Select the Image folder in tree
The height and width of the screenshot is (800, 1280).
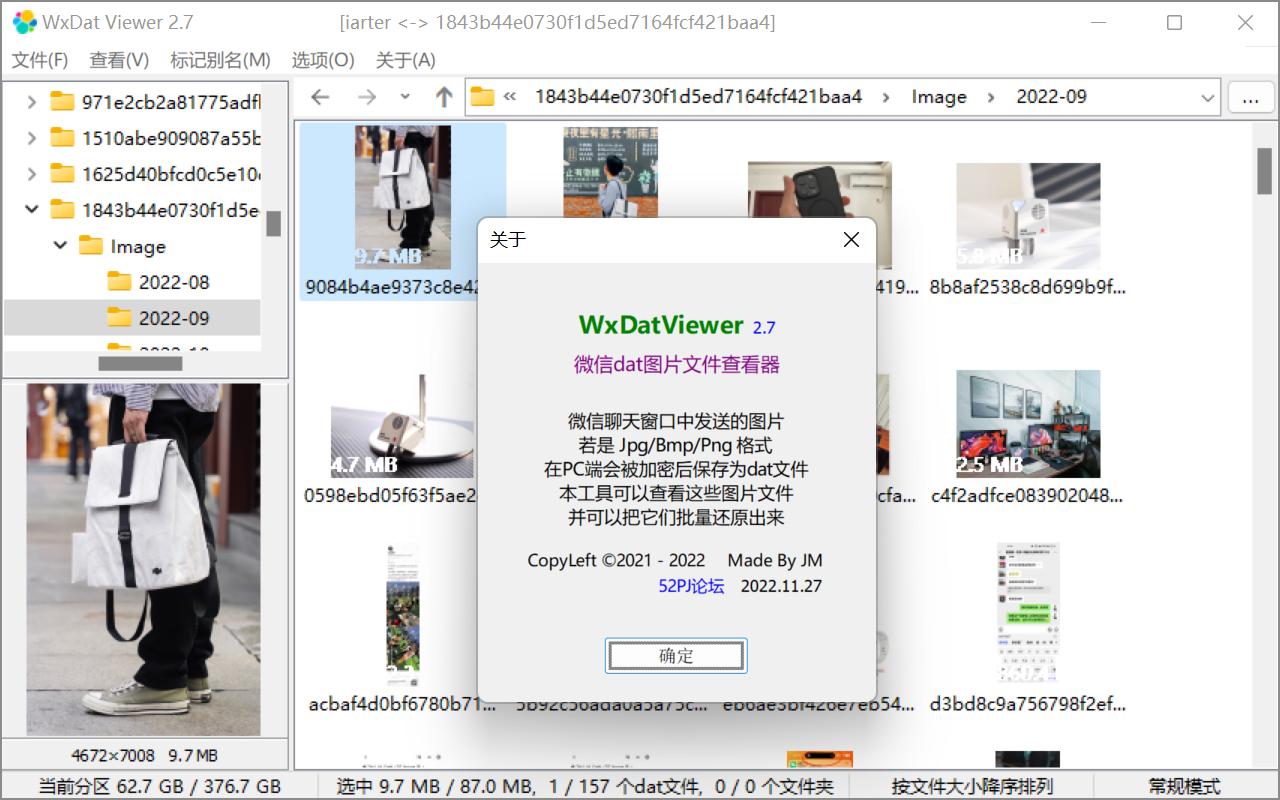tap(138, 246)
